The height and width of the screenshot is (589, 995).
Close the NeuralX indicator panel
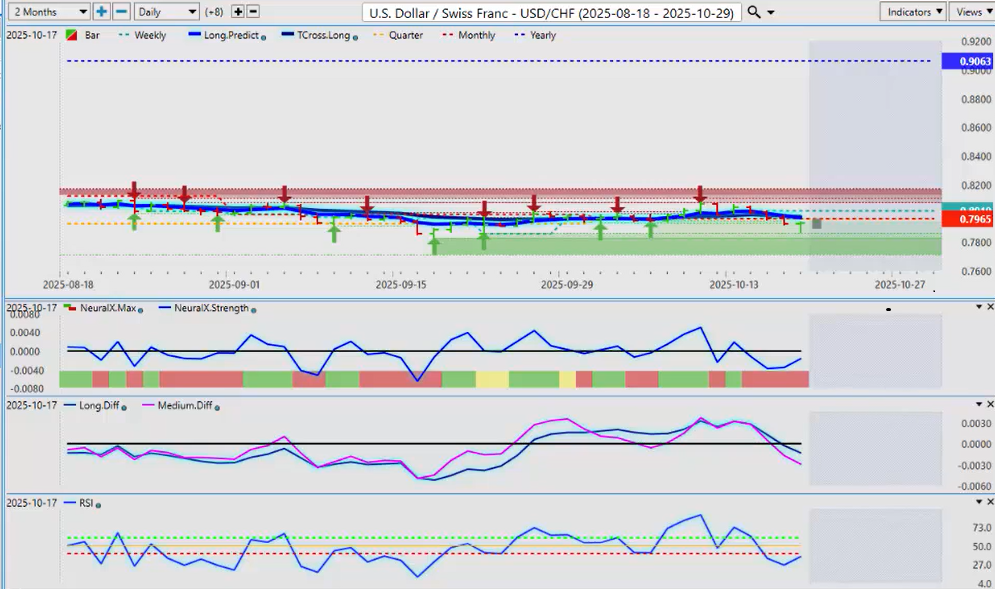click(989, 306)
